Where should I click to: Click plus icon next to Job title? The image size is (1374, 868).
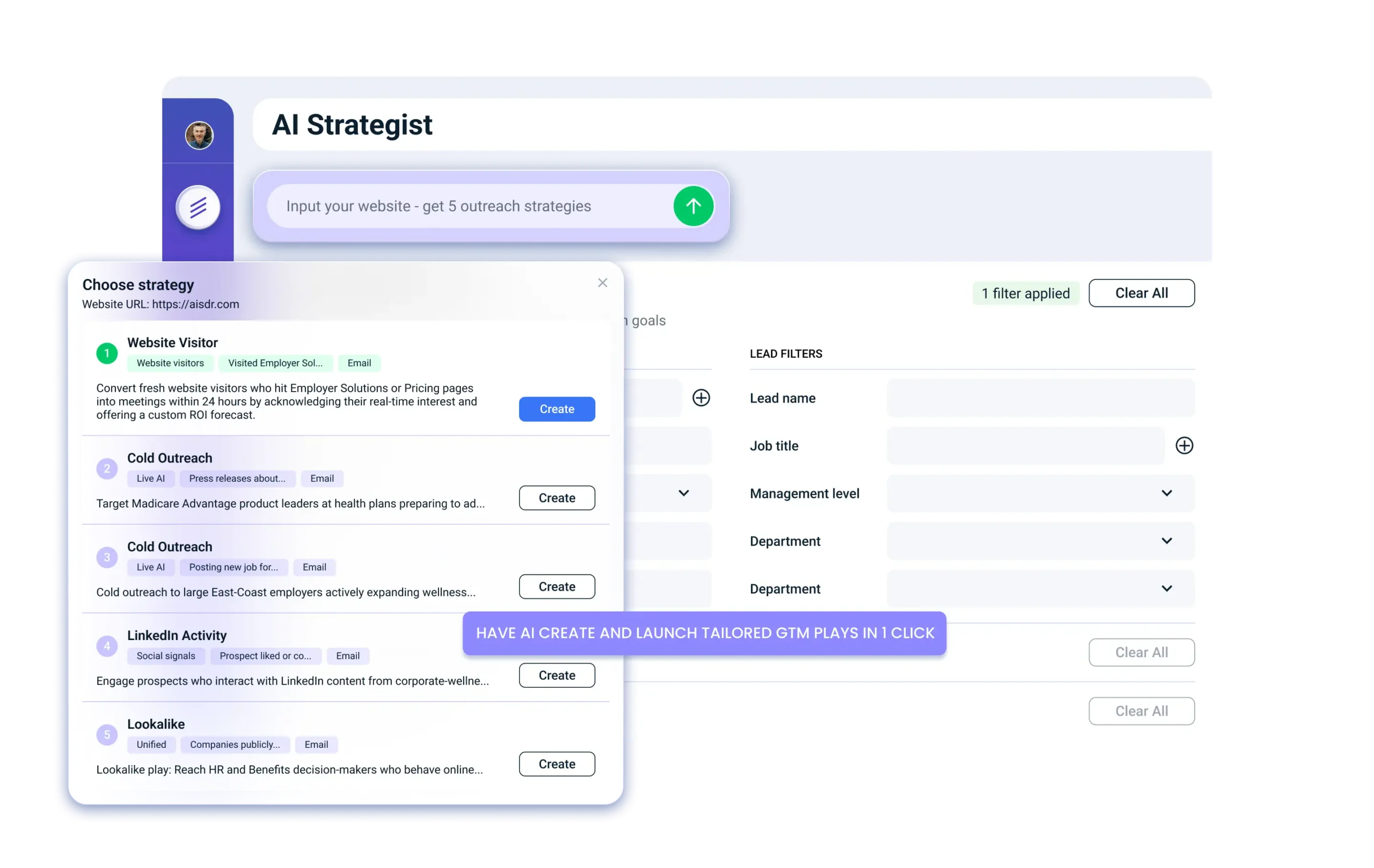coord(1184,445)
